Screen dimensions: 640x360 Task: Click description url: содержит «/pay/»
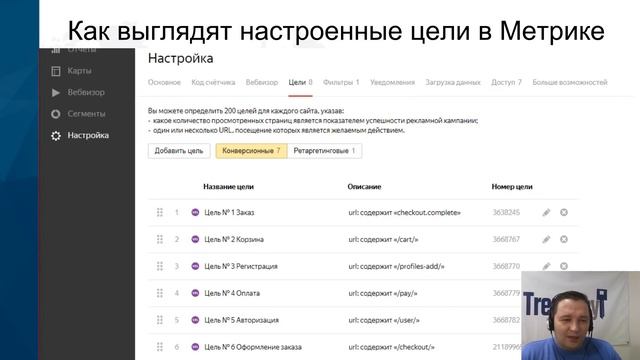pyautogui.click(x=383, y=293)
